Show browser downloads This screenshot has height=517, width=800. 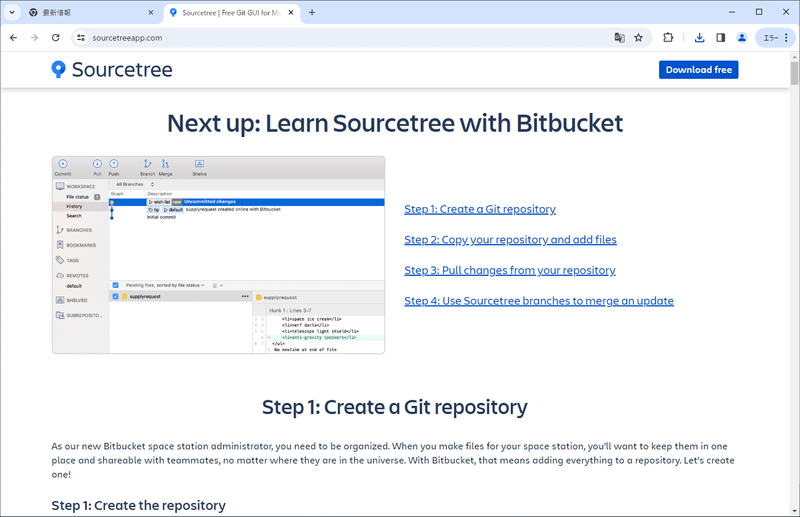[x=699, y=38]
